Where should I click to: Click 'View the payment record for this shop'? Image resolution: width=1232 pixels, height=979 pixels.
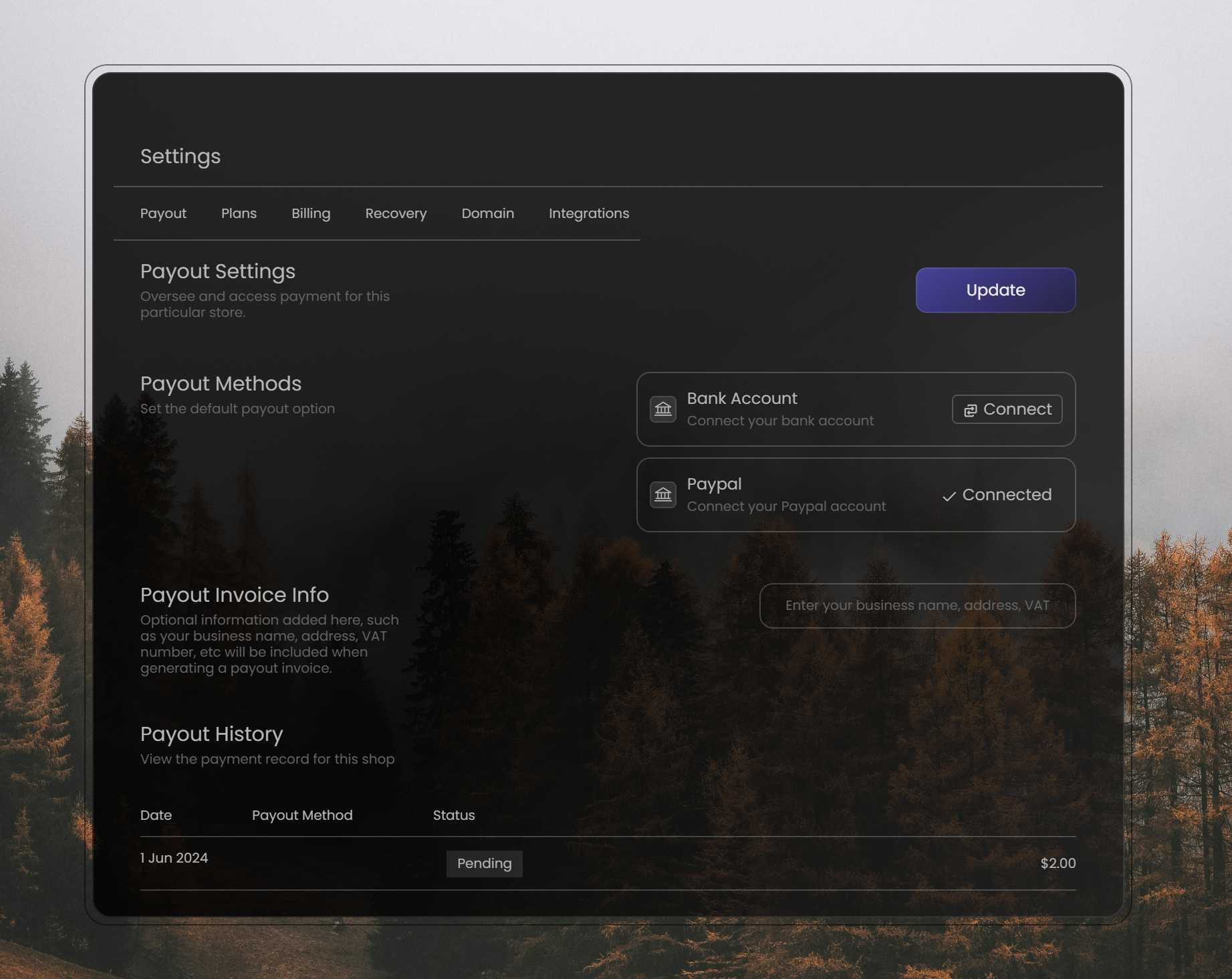click(267, 759)
